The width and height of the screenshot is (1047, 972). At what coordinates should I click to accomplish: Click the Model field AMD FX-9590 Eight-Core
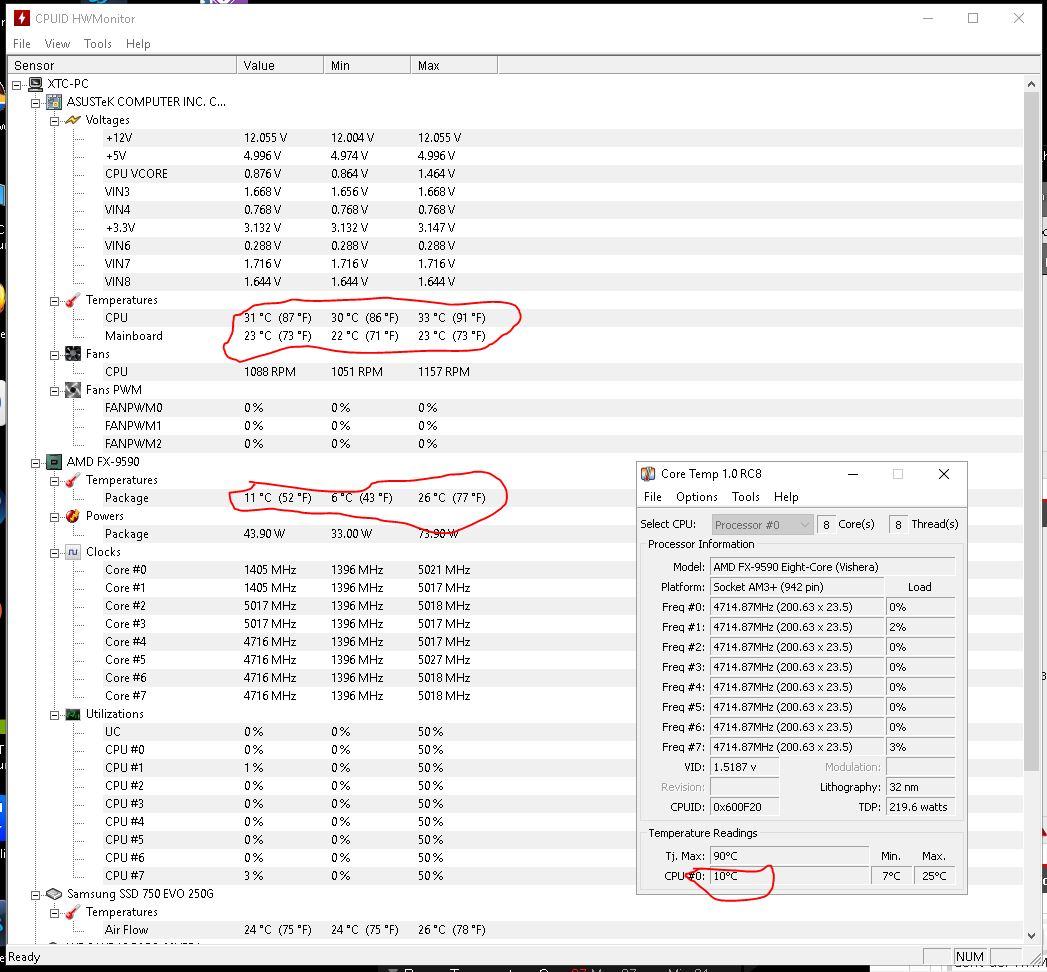click(833, 567)
